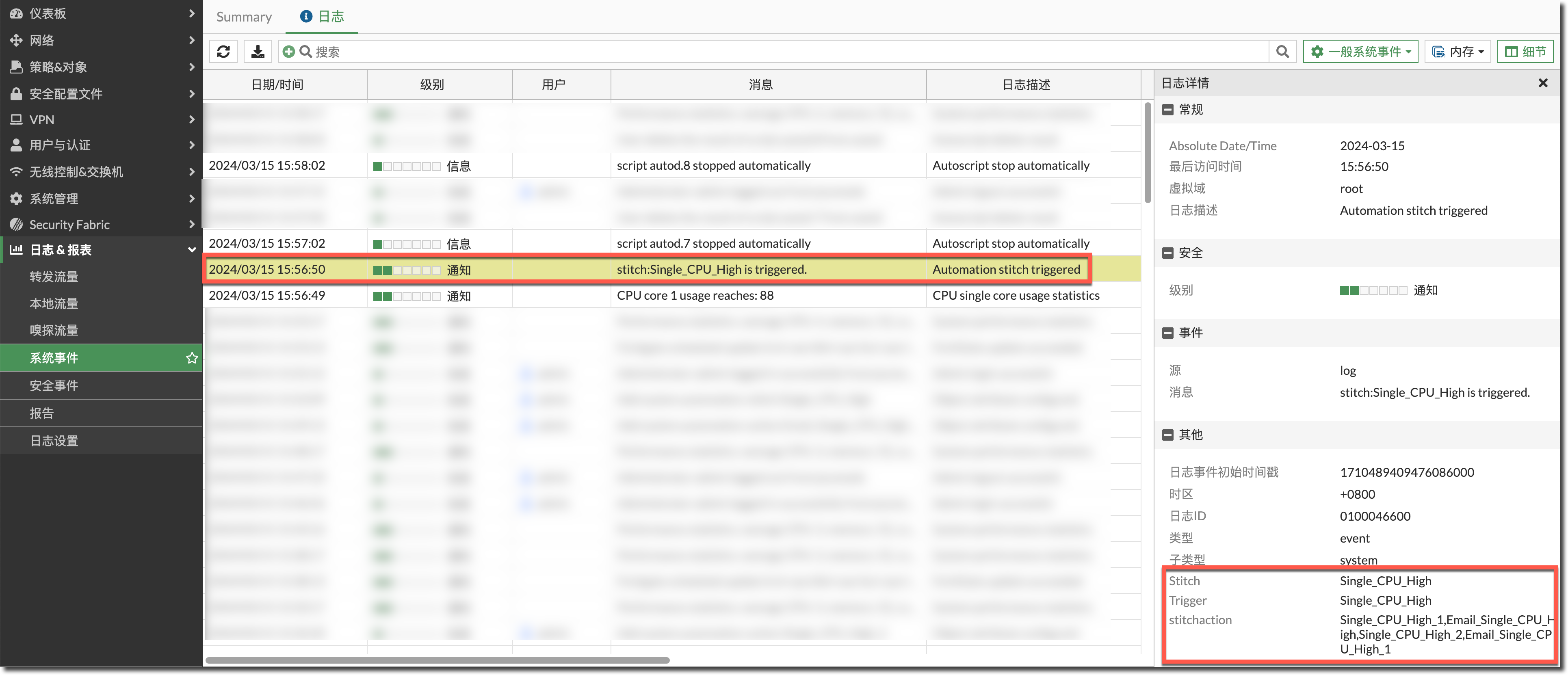Screen dimensions: 1568x675
Task: Click the VPN laptop icon
Action: click(16, 120)
